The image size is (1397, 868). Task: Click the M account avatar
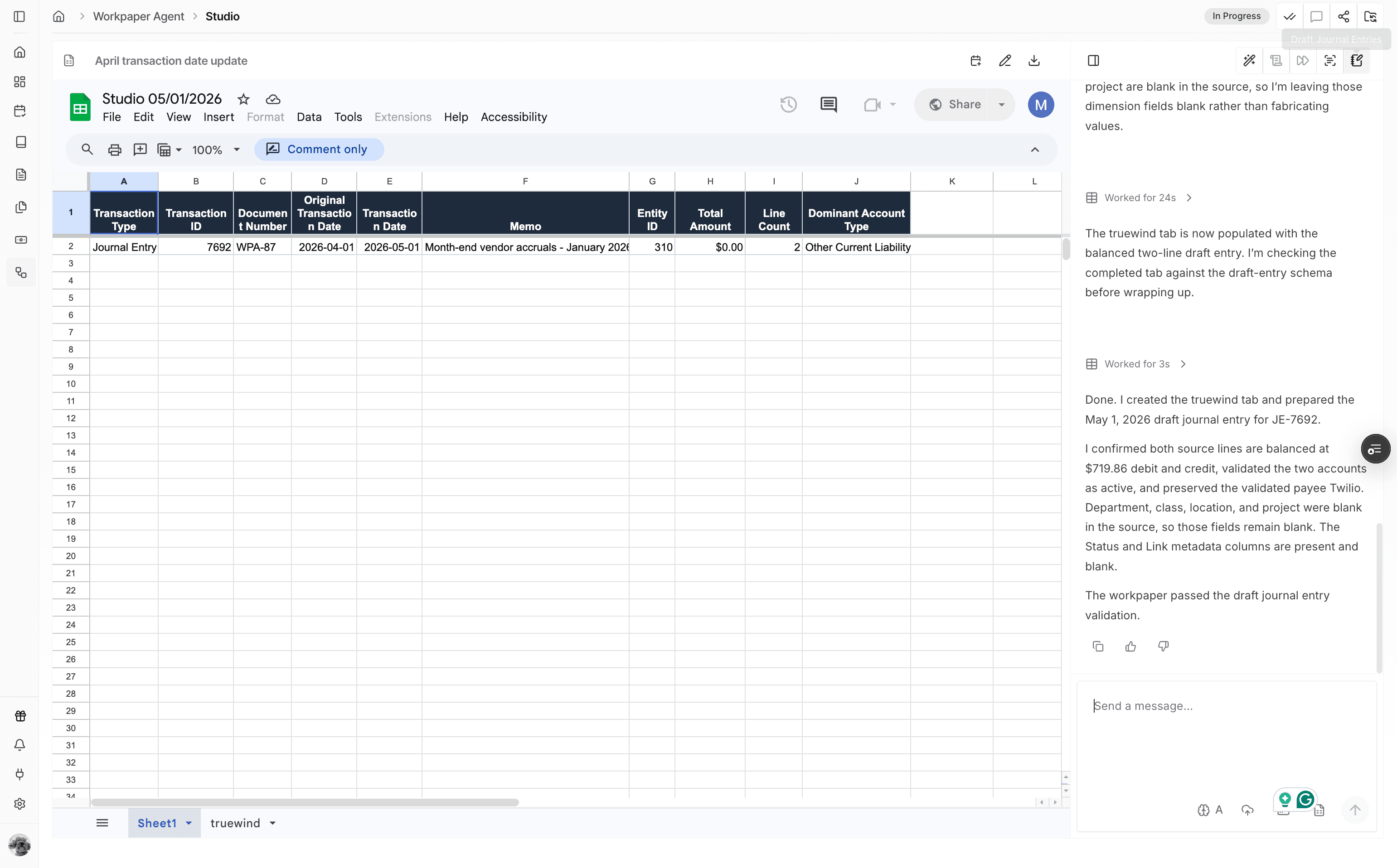1041,105
